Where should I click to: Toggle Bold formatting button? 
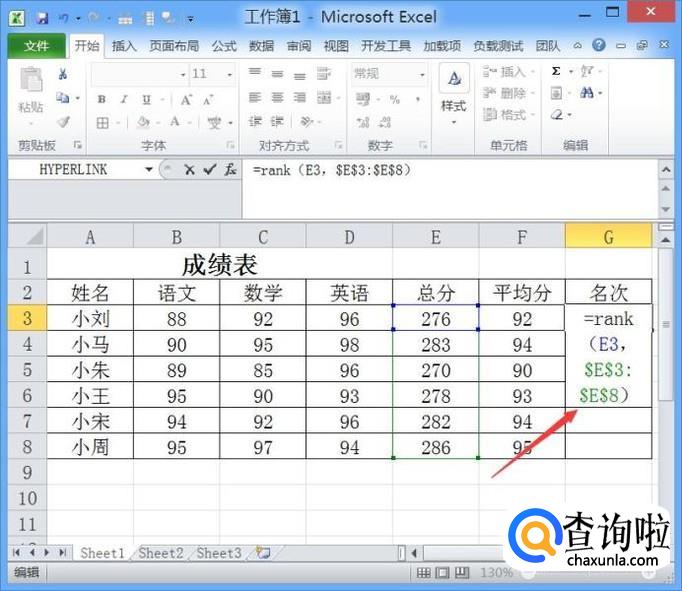[102, 100]
